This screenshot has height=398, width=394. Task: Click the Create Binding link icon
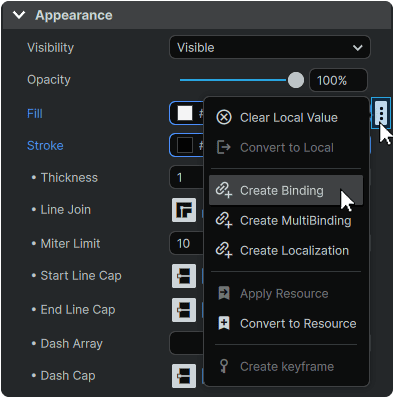click(x=224, y=190)
